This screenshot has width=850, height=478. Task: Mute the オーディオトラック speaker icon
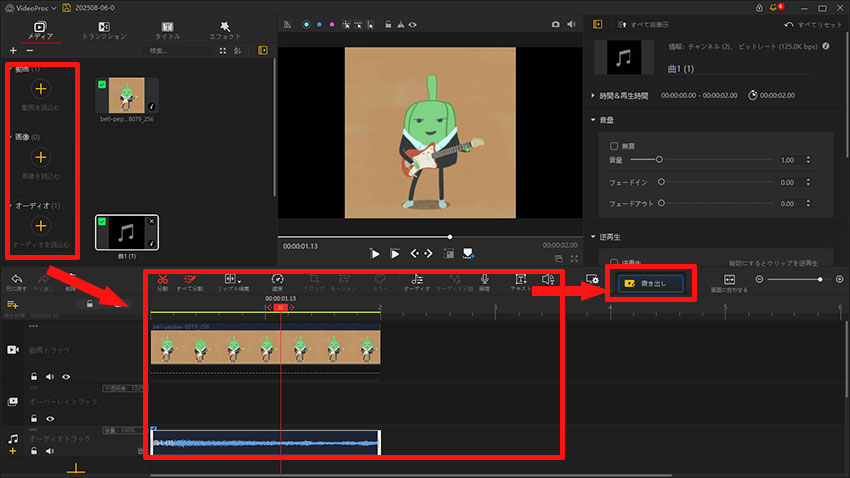click(x=50, y=451)
